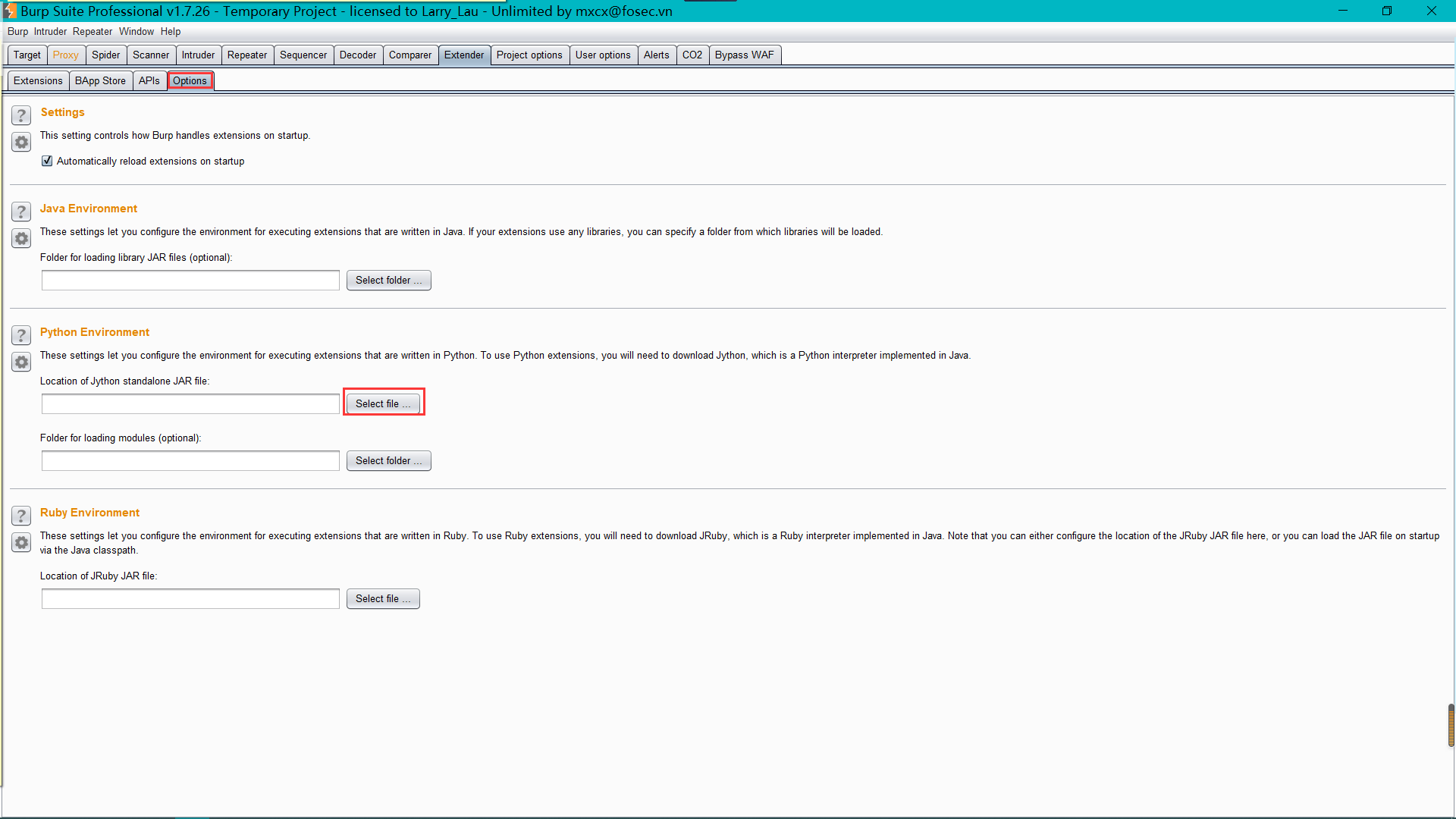Open the Java Environment gear options
The height and width of the screenshot is (819, 1456).
coord(21,239)
